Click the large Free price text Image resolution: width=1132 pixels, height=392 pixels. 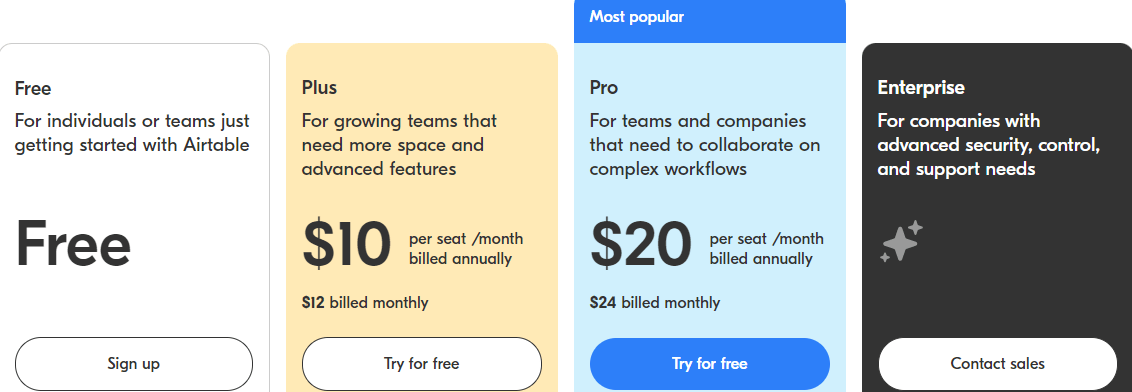pos(73,244)
